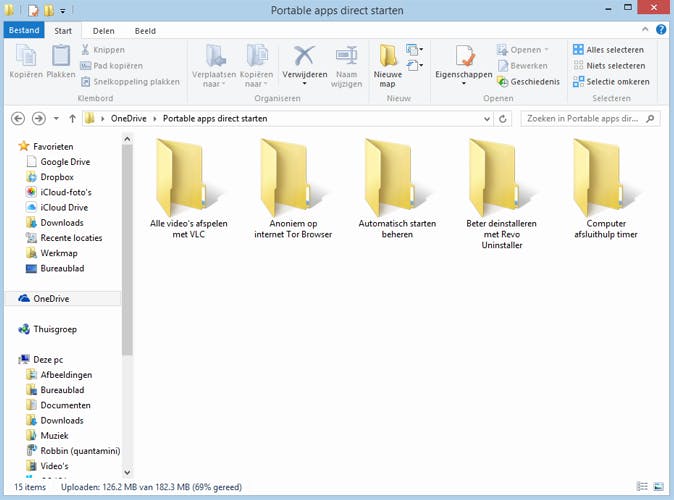Select the Computer afsluithulp timer folder
The image size is (674, 500).
(x=606, y=189)
